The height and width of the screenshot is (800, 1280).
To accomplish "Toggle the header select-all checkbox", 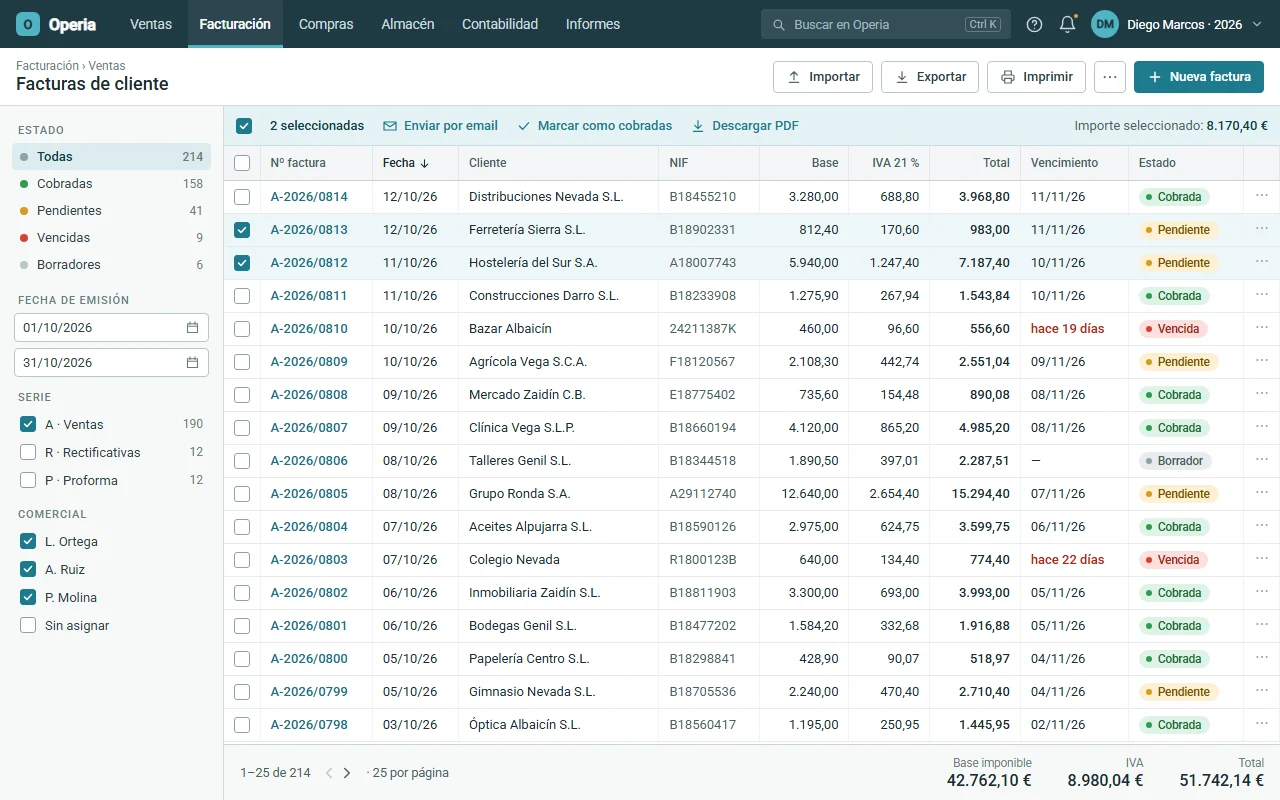I will (242, 163).
